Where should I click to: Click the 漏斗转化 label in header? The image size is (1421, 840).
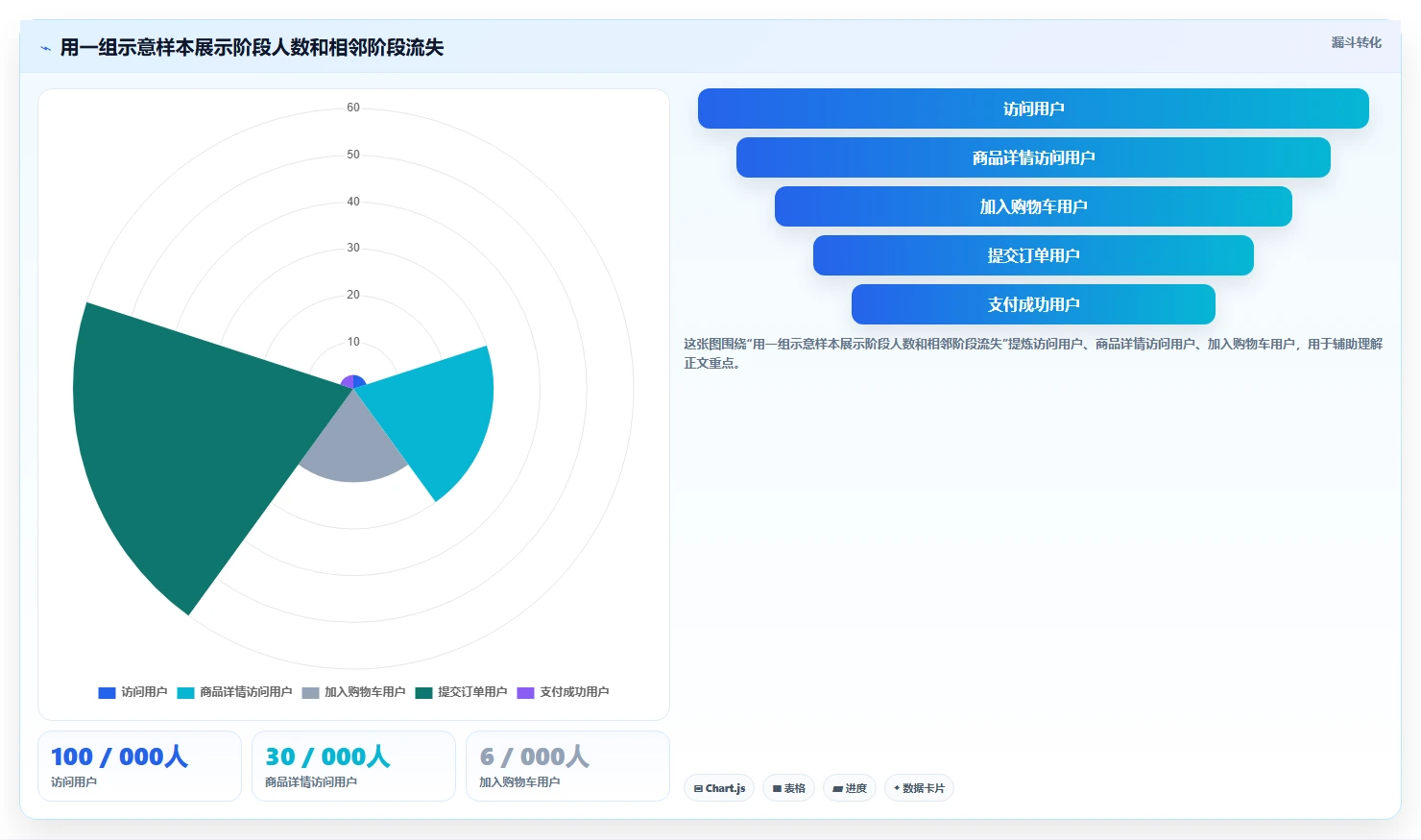pyautogui.click(x=1356, y=42)
